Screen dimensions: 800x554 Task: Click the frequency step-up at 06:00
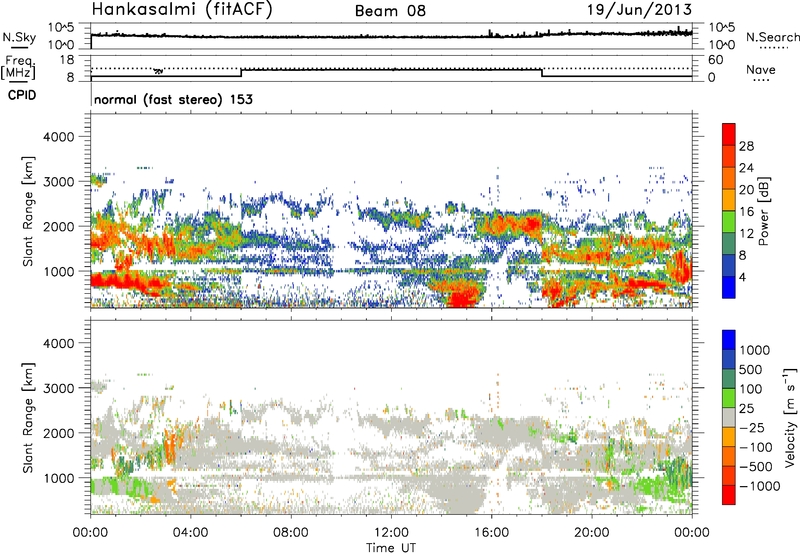point(241,73)
